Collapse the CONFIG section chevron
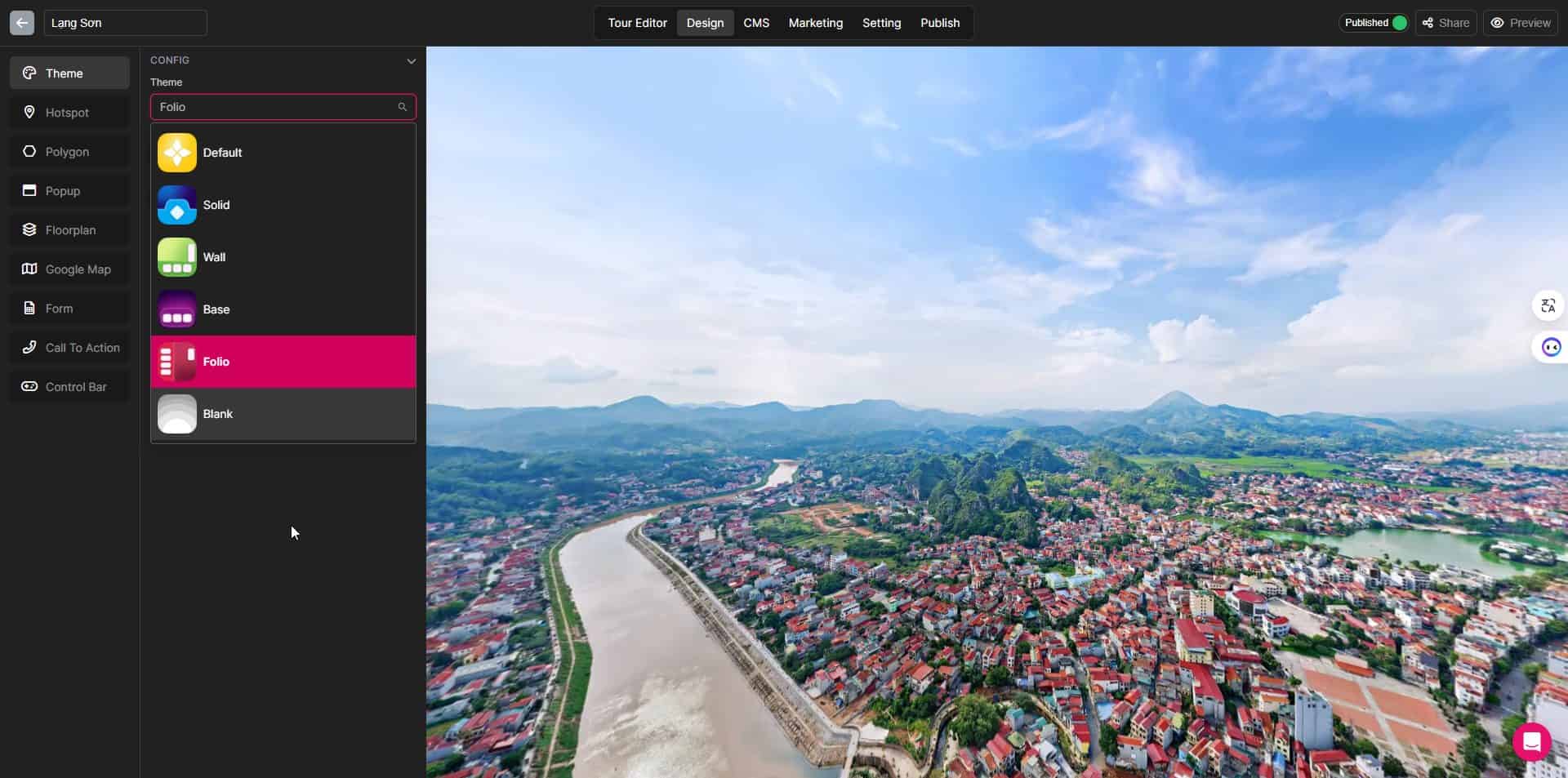Viewport: 1568px width, 778px height. 411,61
